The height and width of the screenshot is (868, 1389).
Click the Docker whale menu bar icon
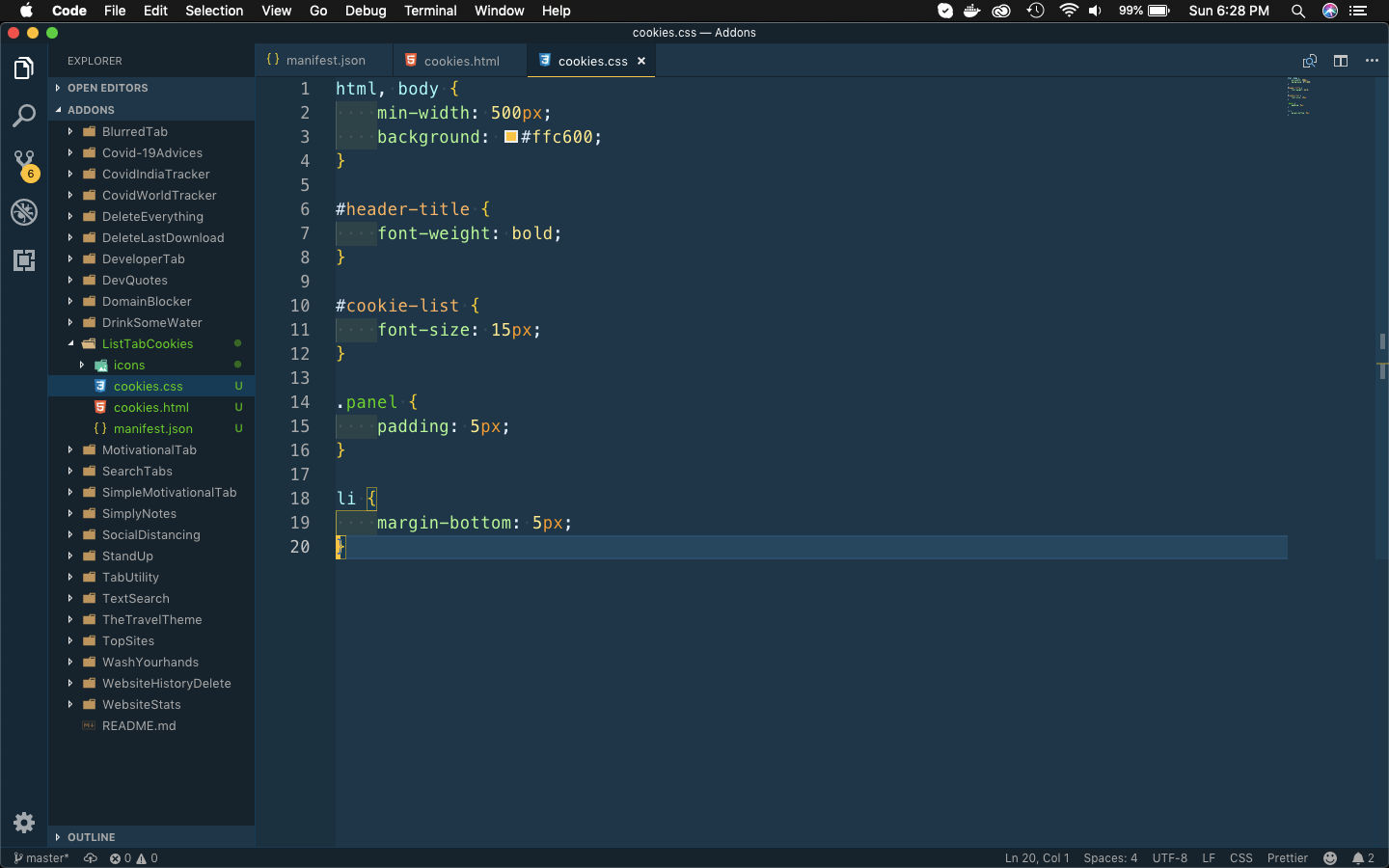(972, 11)
